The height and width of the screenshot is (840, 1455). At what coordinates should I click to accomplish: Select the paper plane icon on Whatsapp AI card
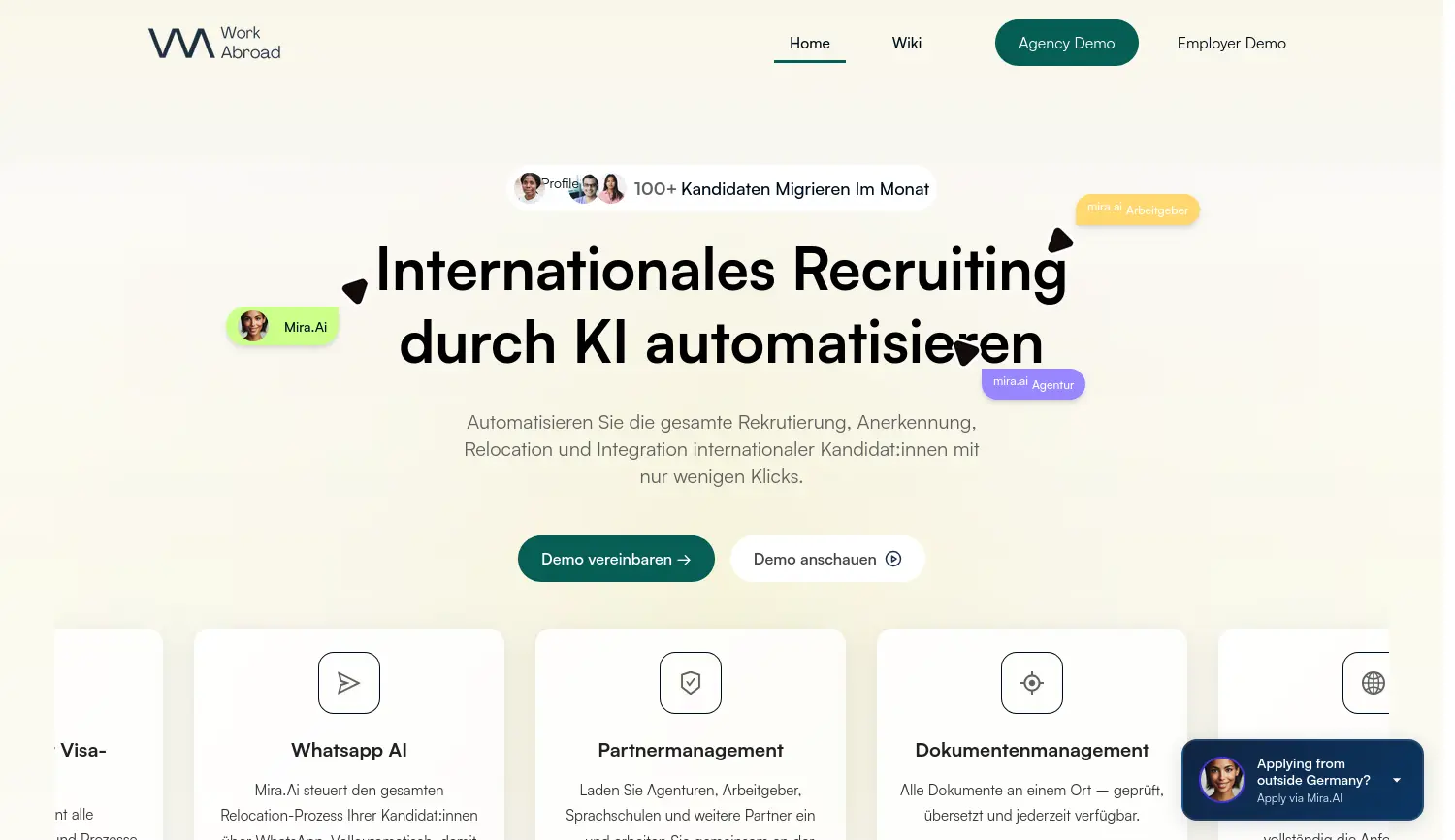[348, 682]
